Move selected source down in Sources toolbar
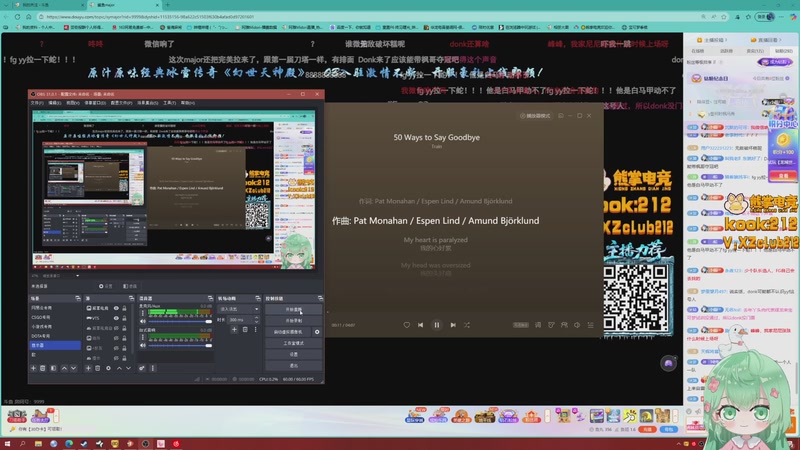Screen dimensions: 800x450 [x=129, y=368]
